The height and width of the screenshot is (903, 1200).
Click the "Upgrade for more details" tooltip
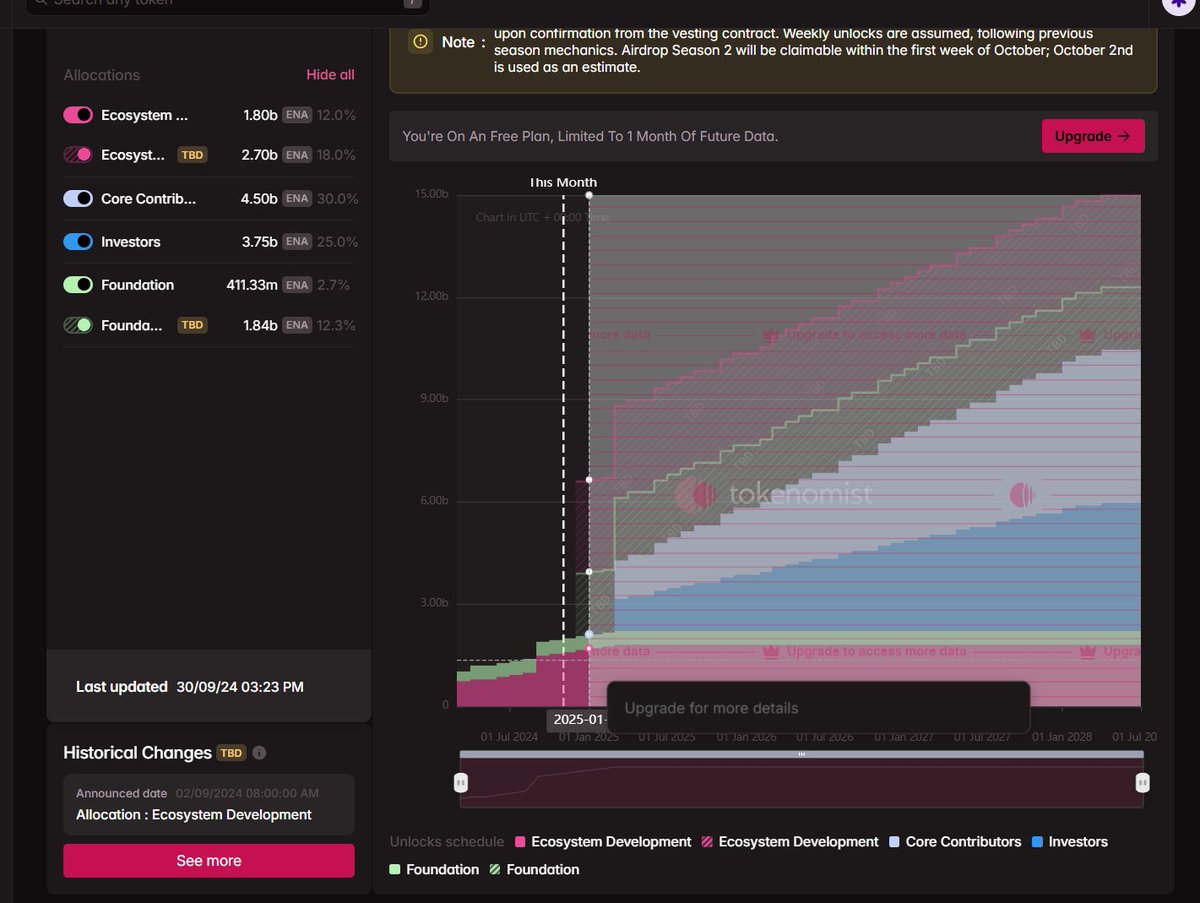click(x=818, y=708)
